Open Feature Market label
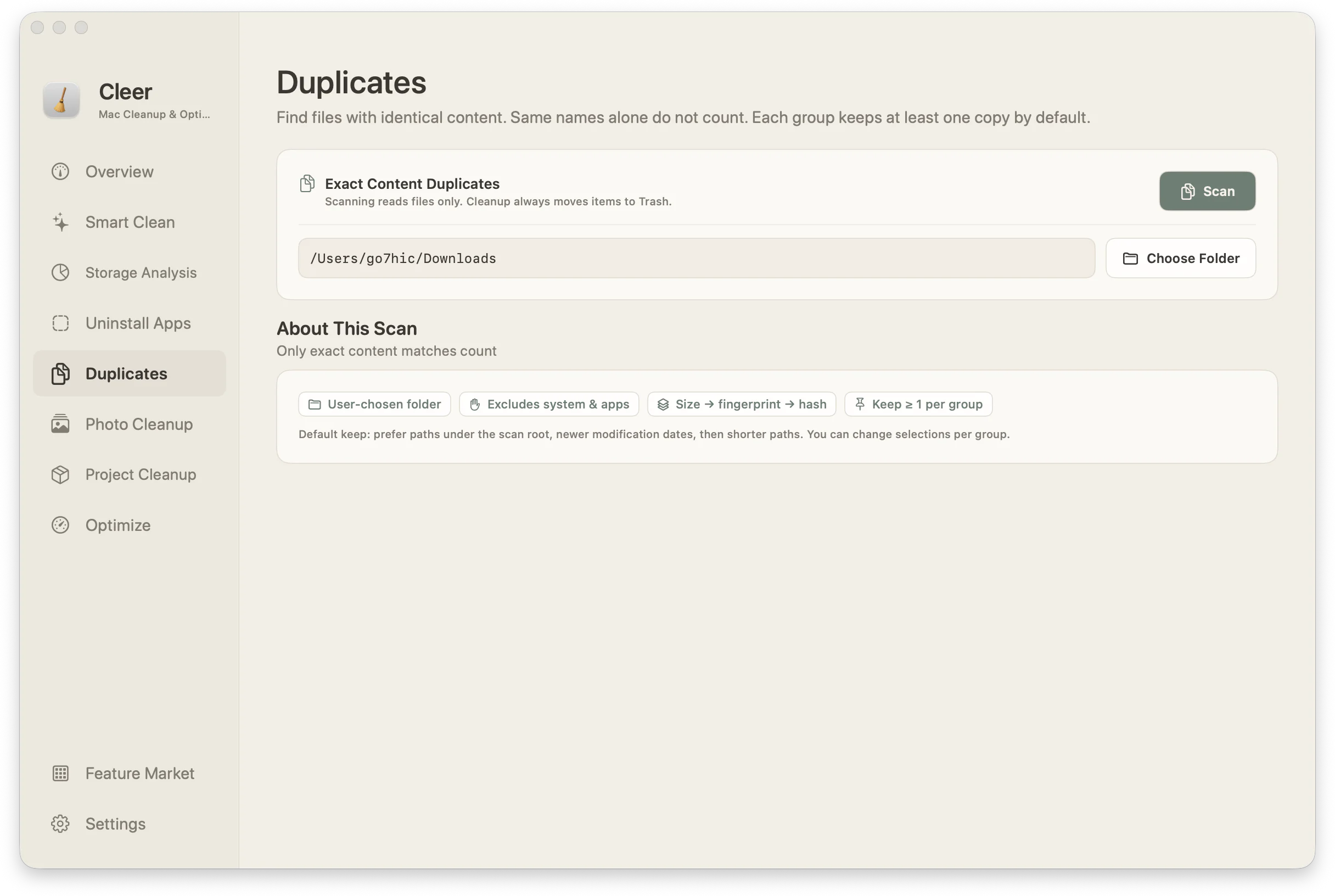1335x896 pixels. pyautogui.click(x=140, y=773)
